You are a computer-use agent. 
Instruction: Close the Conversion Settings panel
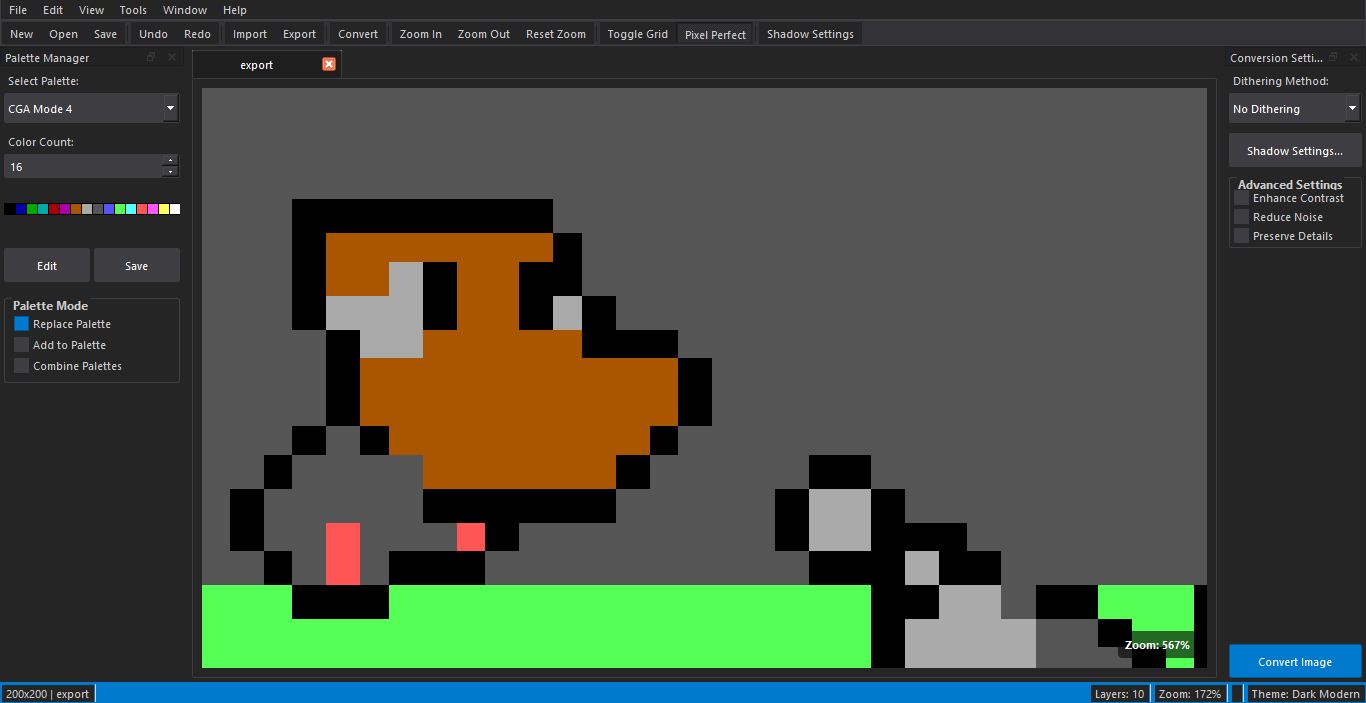click(1352, 58)
